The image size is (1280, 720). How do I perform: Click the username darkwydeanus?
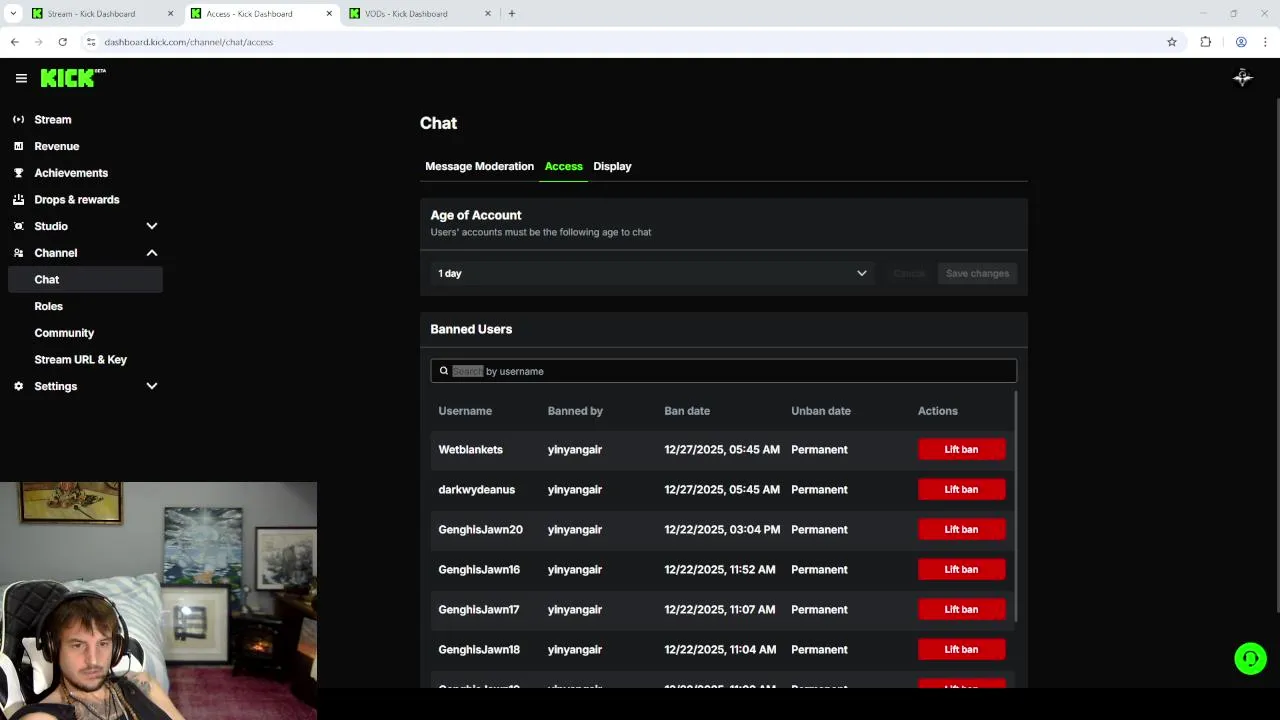coord(476,490)
